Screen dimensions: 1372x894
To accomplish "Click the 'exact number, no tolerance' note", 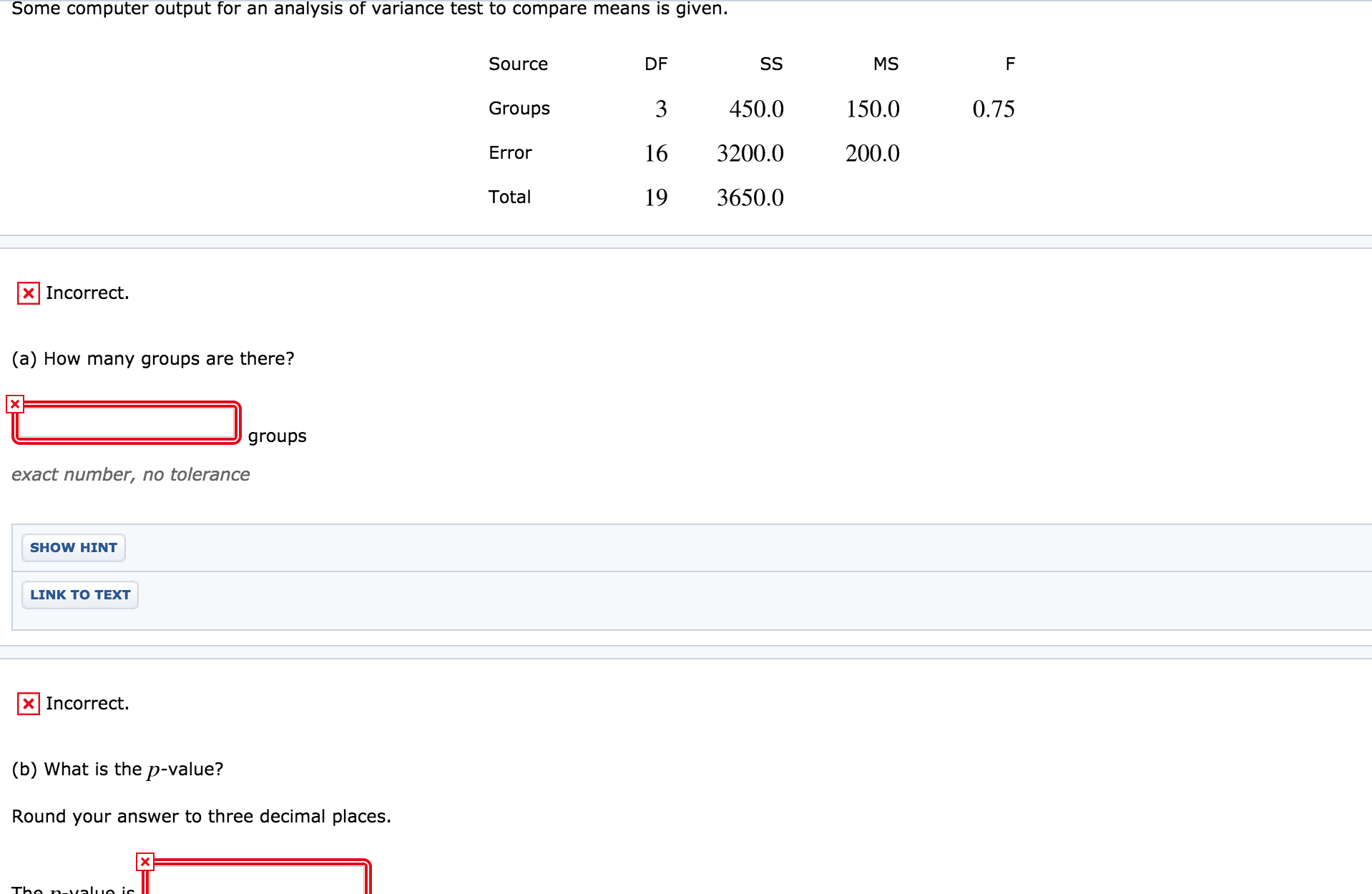I will (131, 475).
